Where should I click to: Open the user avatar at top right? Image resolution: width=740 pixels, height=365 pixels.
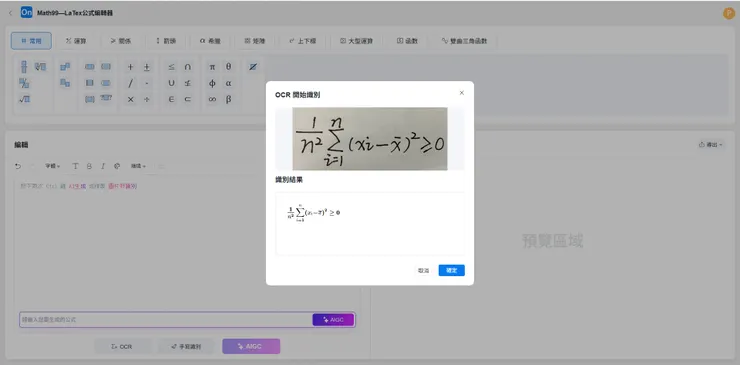(728, 14)
